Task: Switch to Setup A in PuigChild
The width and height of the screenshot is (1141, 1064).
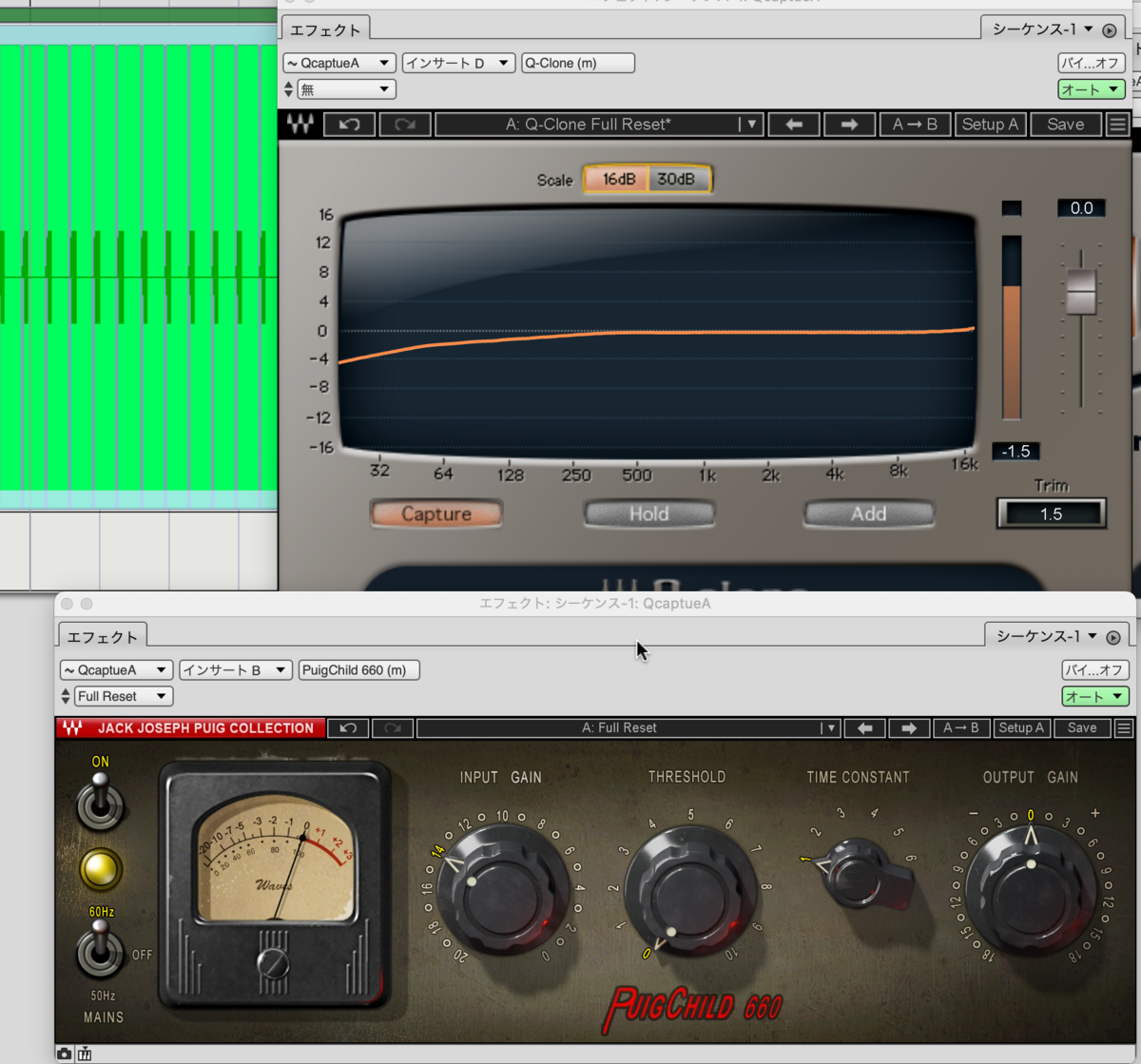Action: (x=1022, y=728)
